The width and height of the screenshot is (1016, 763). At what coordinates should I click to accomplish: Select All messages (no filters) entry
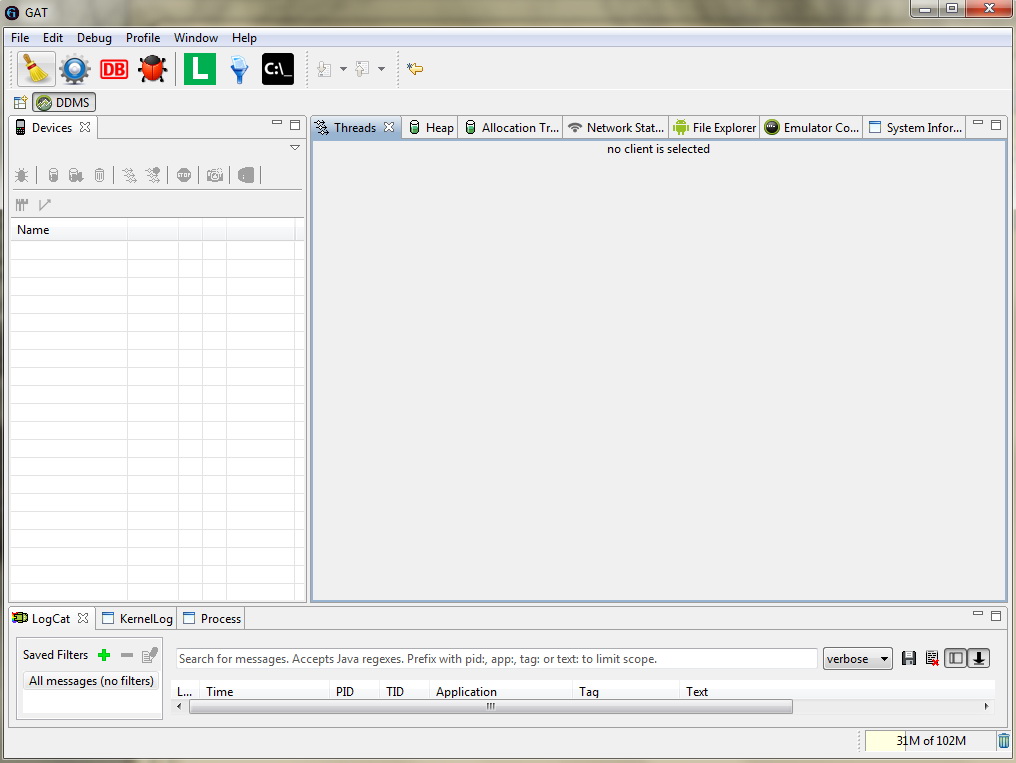tap(91, 681)
